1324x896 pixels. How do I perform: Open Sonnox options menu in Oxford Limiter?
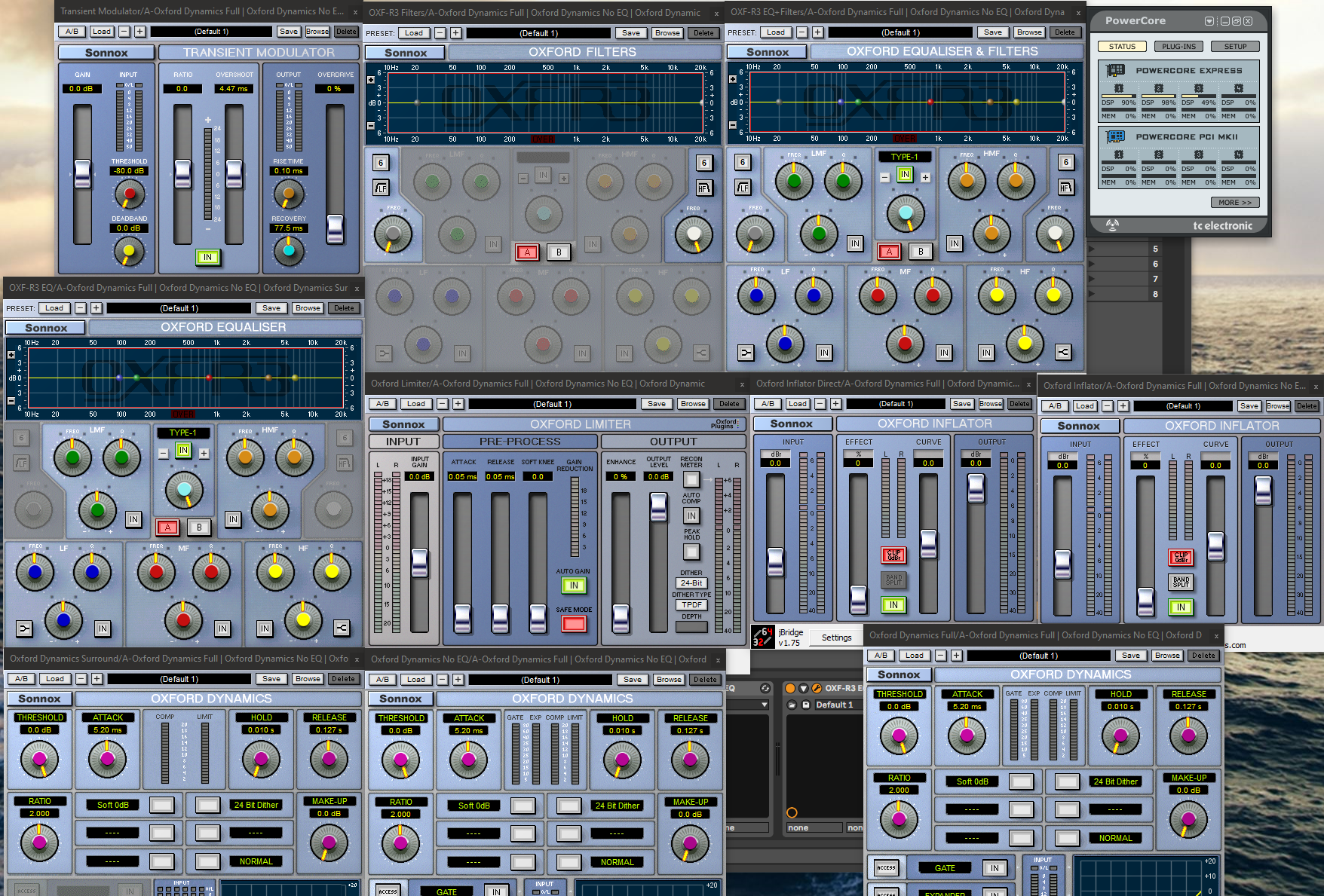click(x=403, y=424)
